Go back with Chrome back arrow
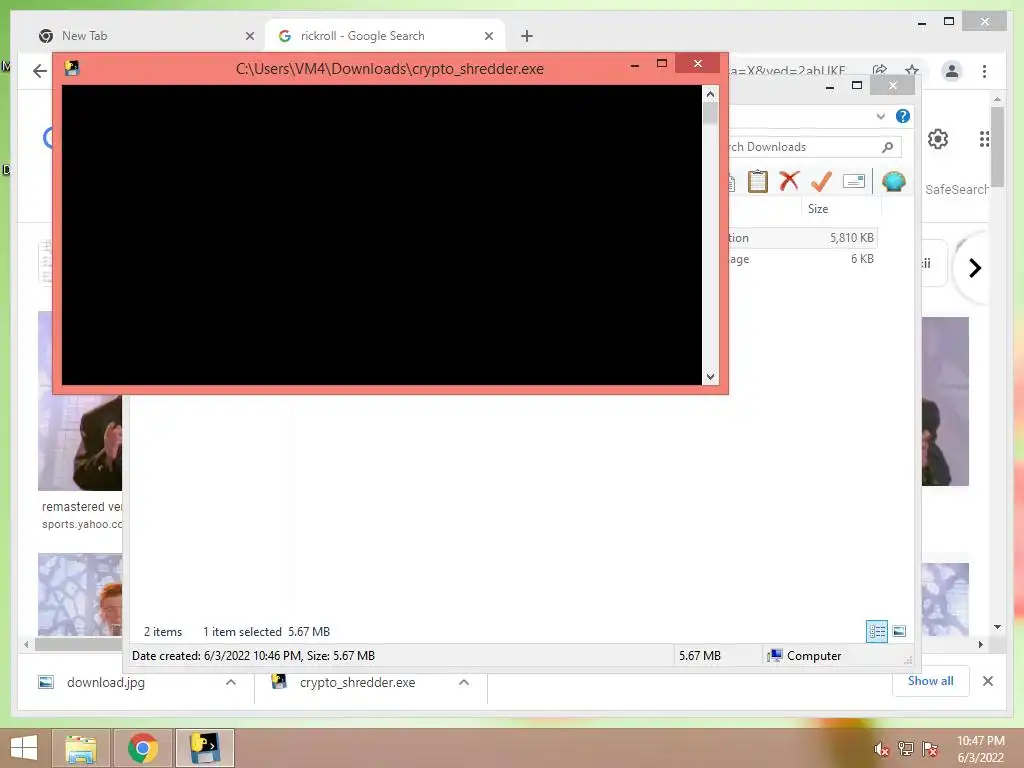 coord(40,71)
